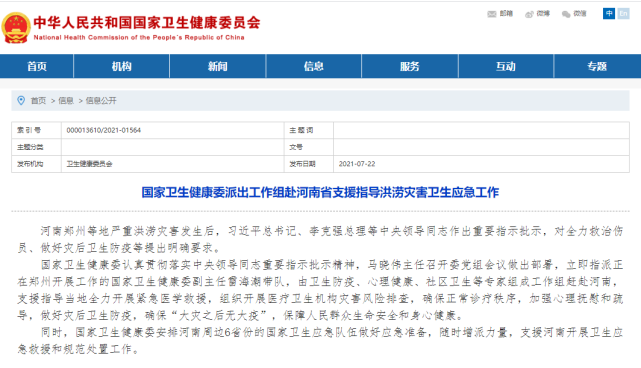
Task: Open the 信息 navigation menu
Action: (314, 66)
